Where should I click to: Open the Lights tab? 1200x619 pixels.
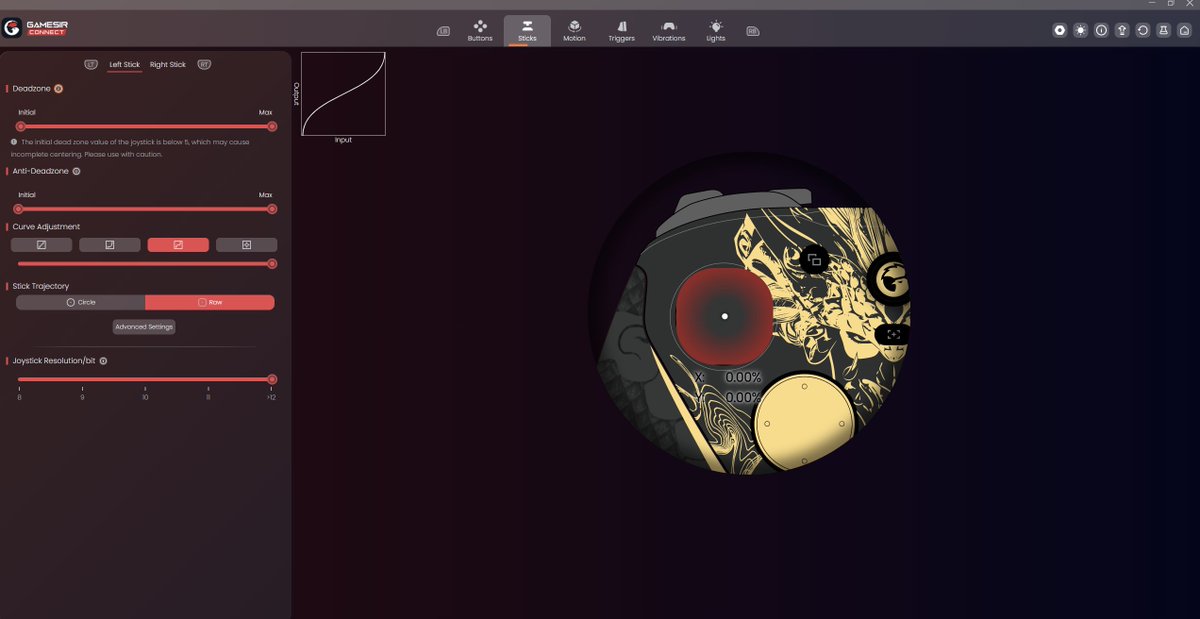[x=716, y=30]
